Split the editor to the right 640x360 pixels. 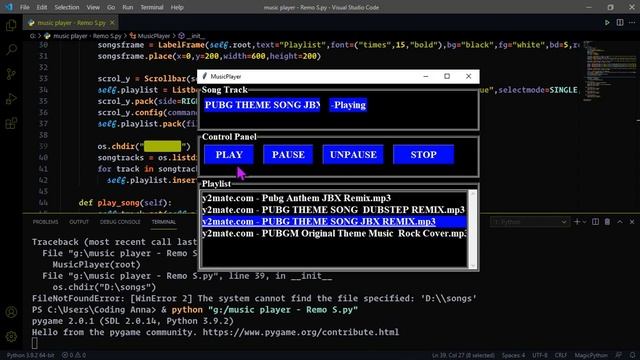(620, 23)
